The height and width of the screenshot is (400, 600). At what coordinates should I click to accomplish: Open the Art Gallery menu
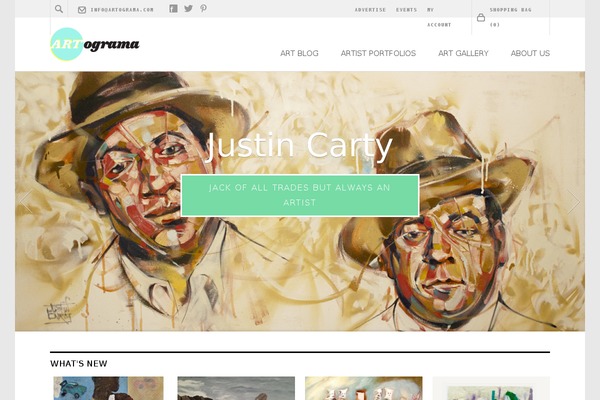pyautogui.click(x=463, y=53)
